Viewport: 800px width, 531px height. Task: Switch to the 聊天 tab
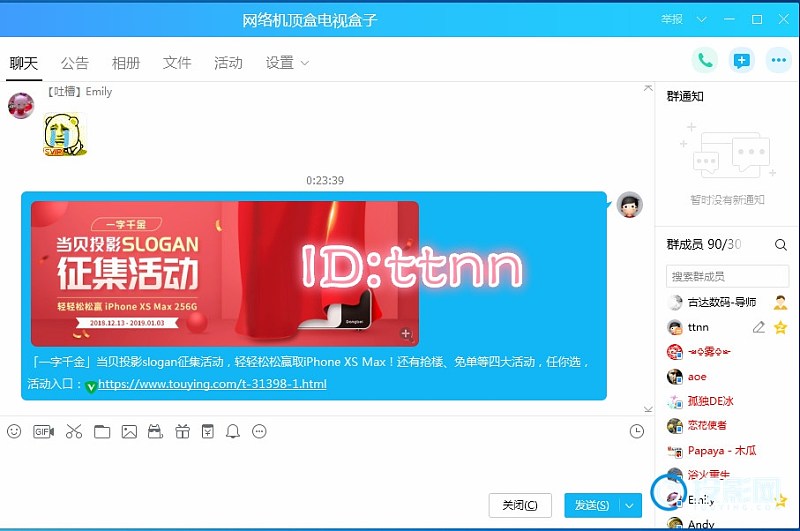23,63
